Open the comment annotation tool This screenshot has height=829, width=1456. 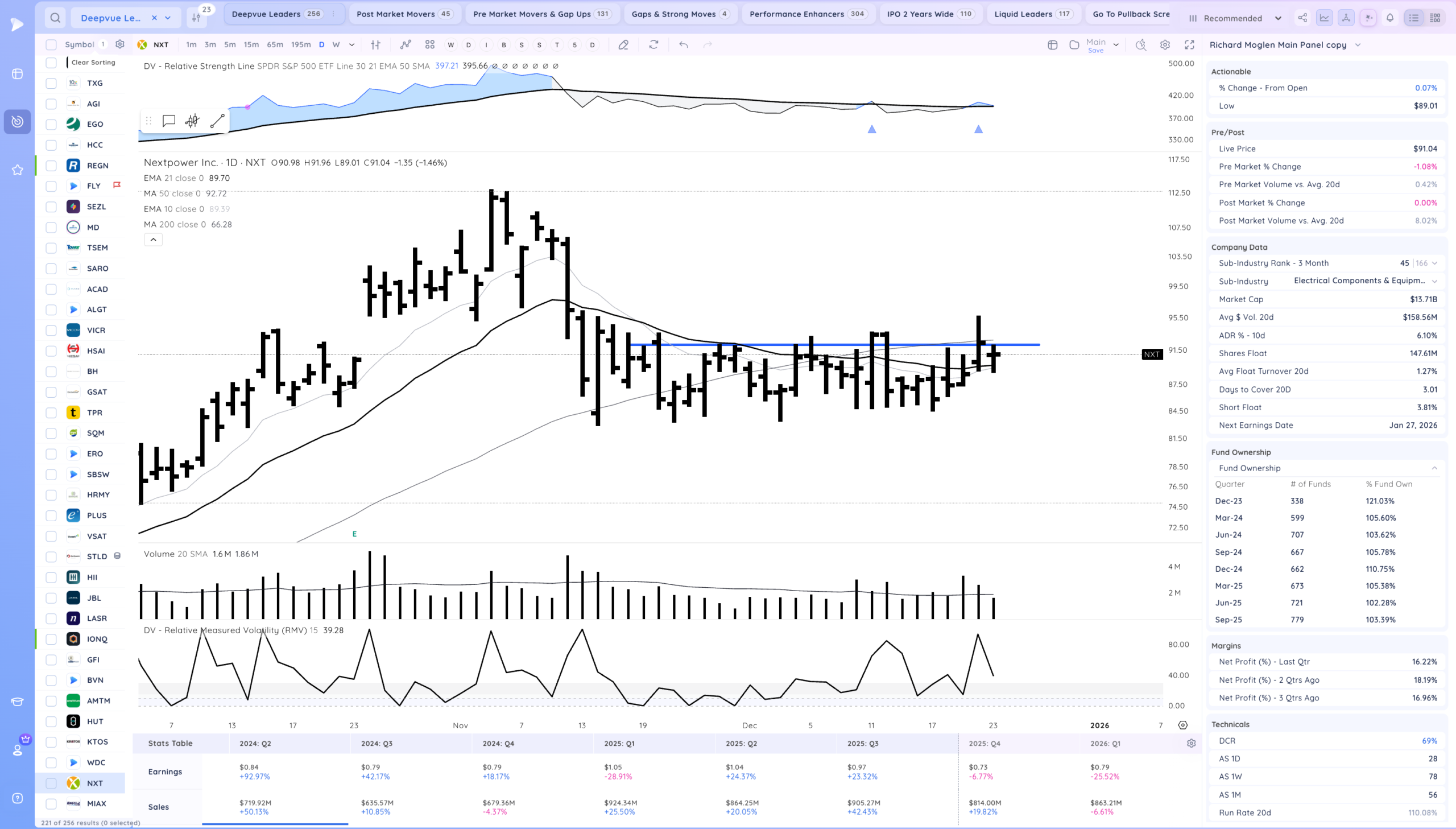pyautogui.click(x=168, y=121)
